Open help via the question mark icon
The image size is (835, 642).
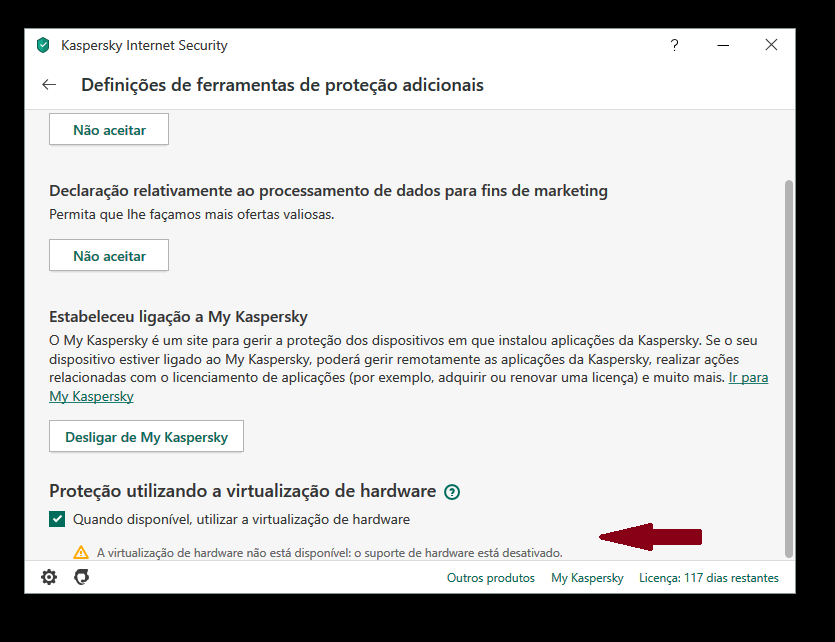coord(674,45)
